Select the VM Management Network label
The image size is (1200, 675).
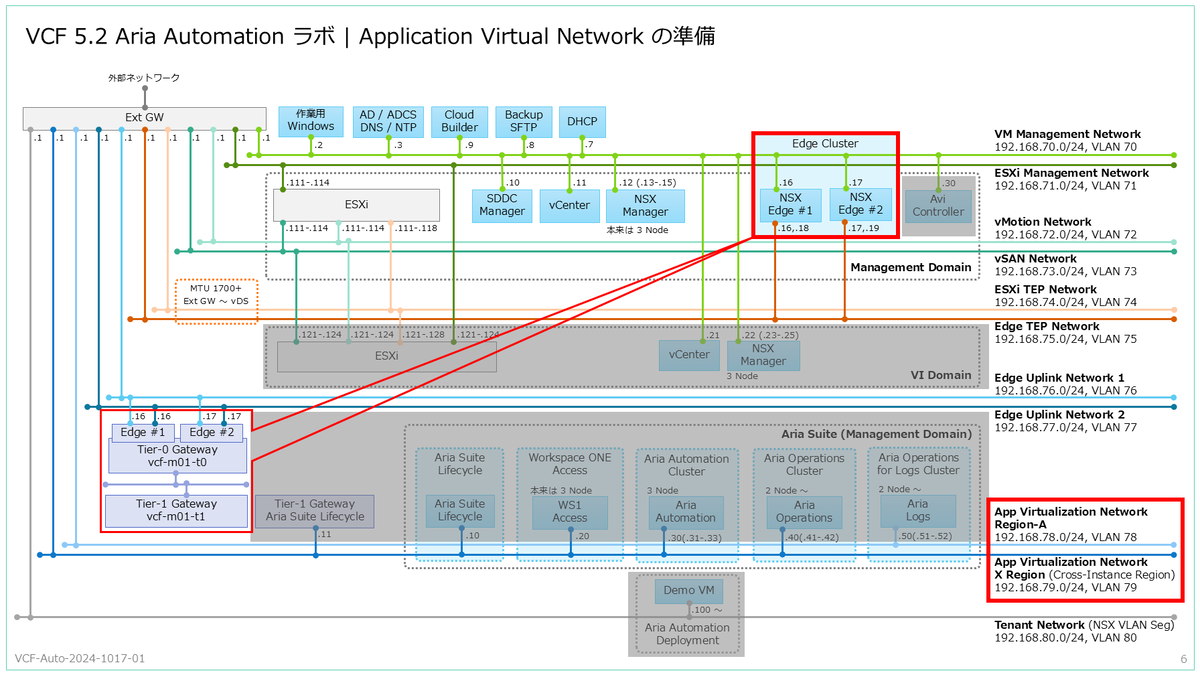(1067, 134)
